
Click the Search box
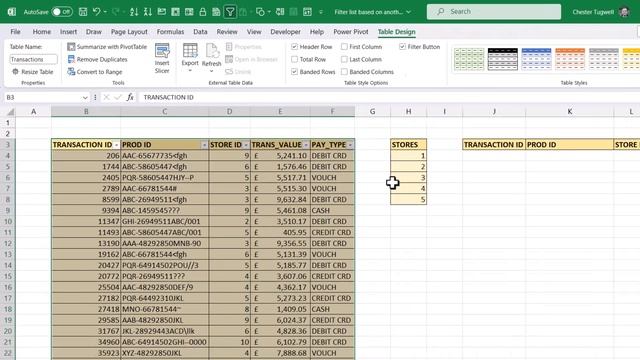(x=494, y=11)
